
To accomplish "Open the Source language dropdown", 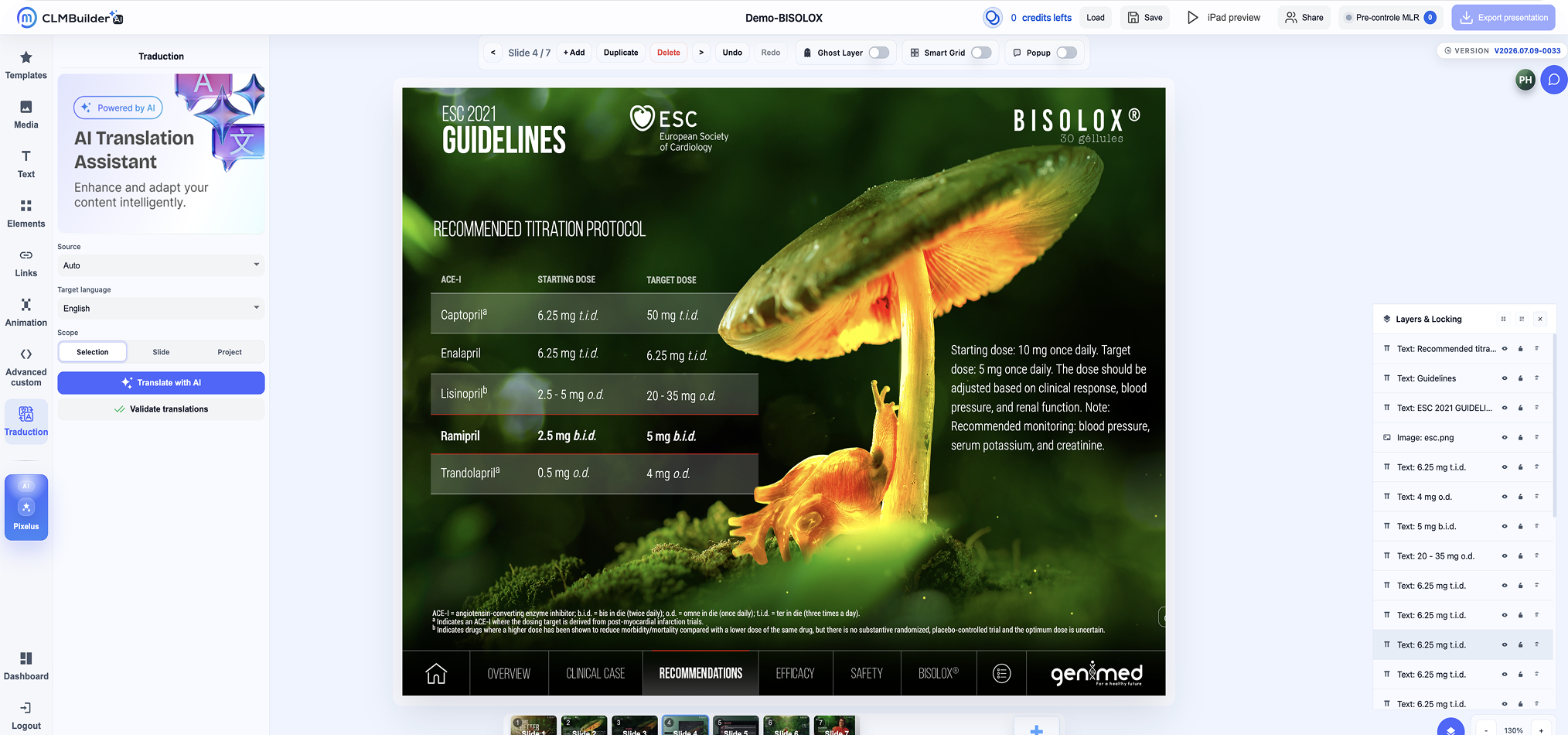I will click(x=161, y=265).
